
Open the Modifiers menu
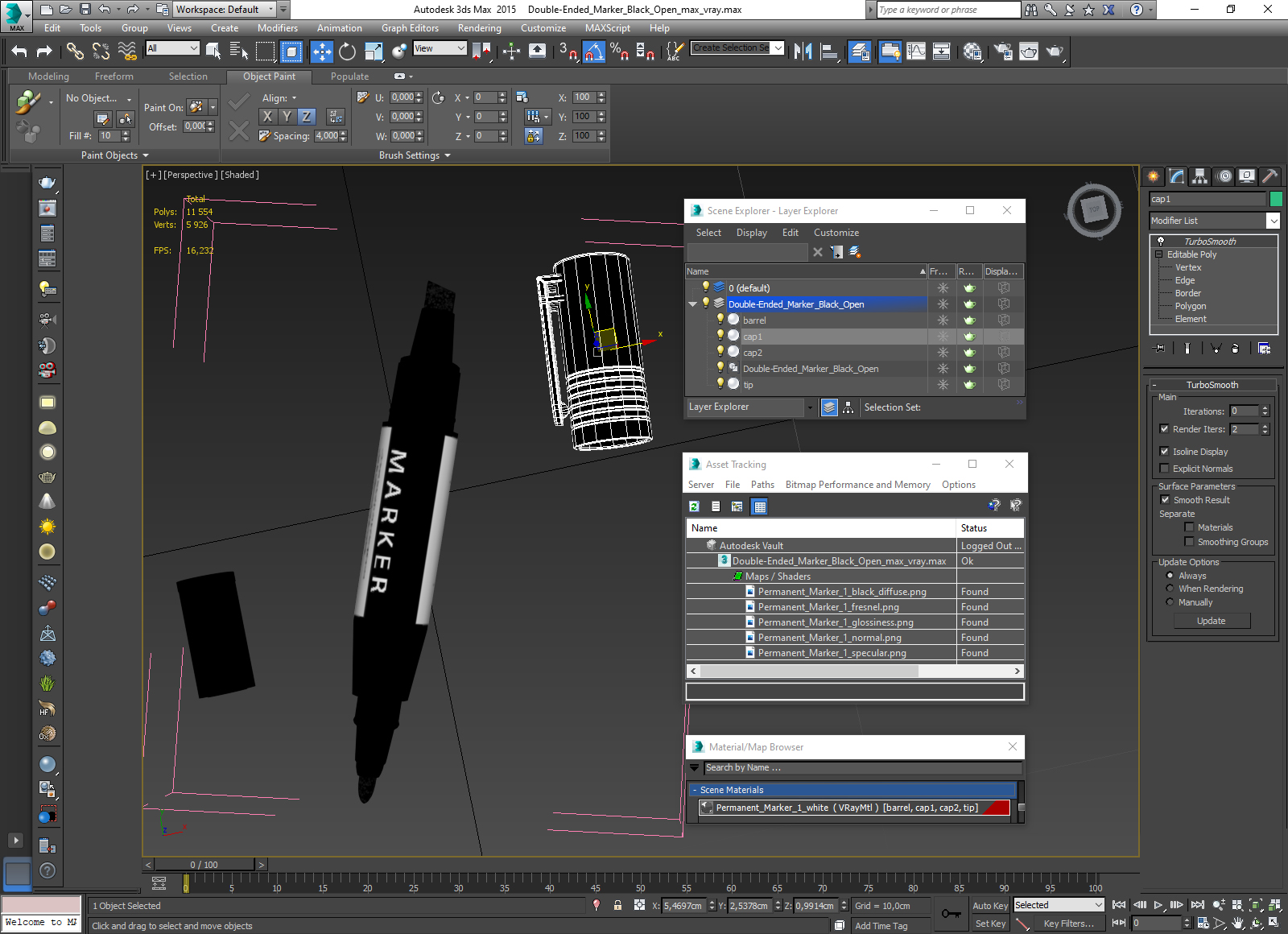277,28
